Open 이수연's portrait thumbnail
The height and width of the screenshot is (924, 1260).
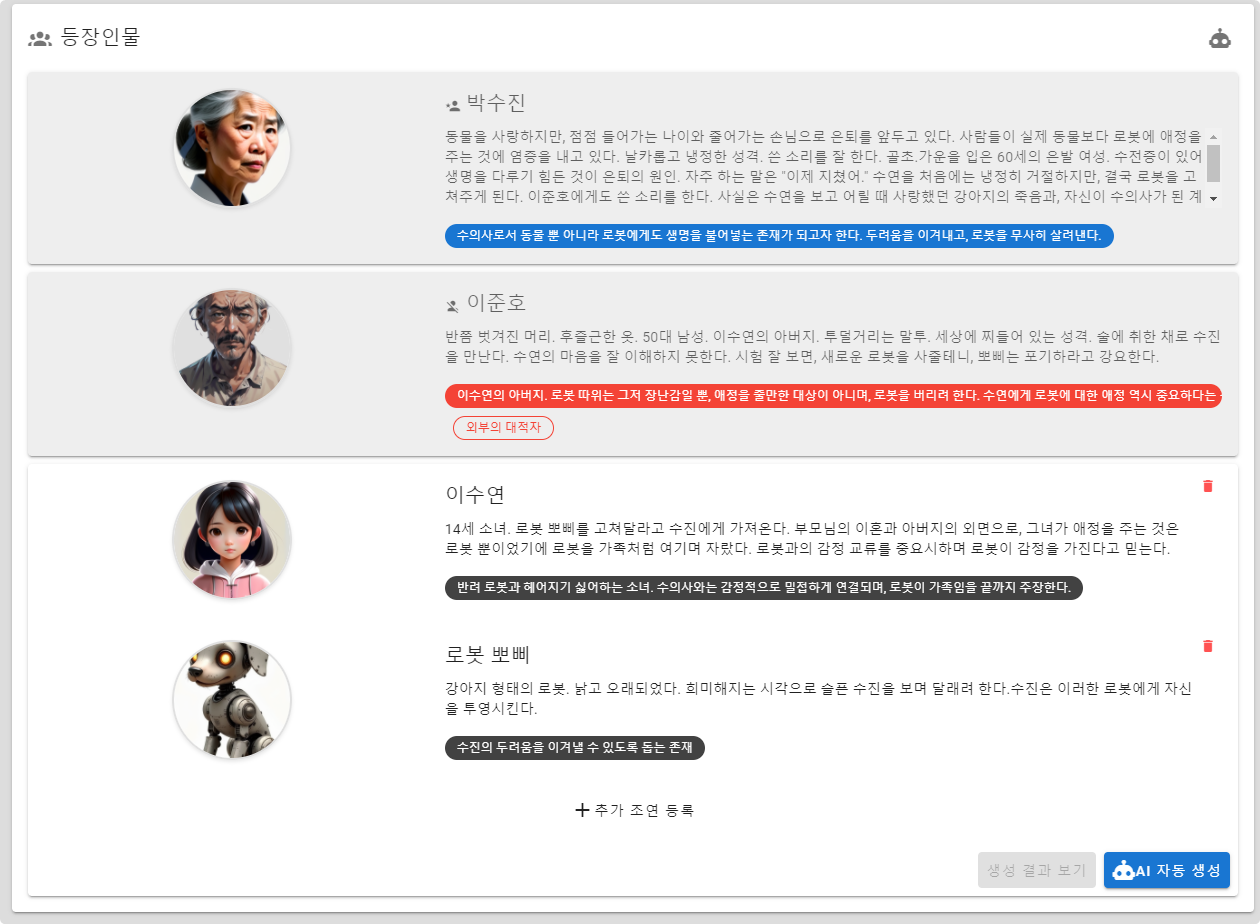(x=232, y=540)
